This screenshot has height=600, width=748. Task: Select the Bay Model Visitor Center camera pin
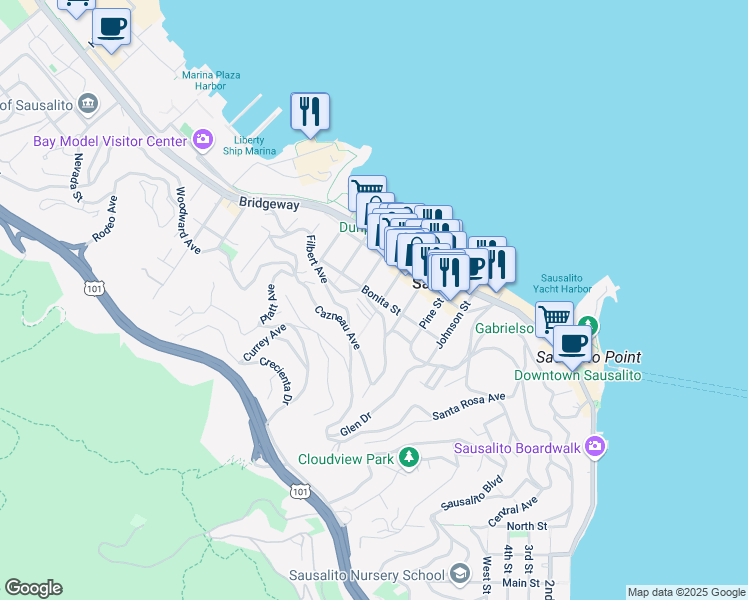coord(203,140)
